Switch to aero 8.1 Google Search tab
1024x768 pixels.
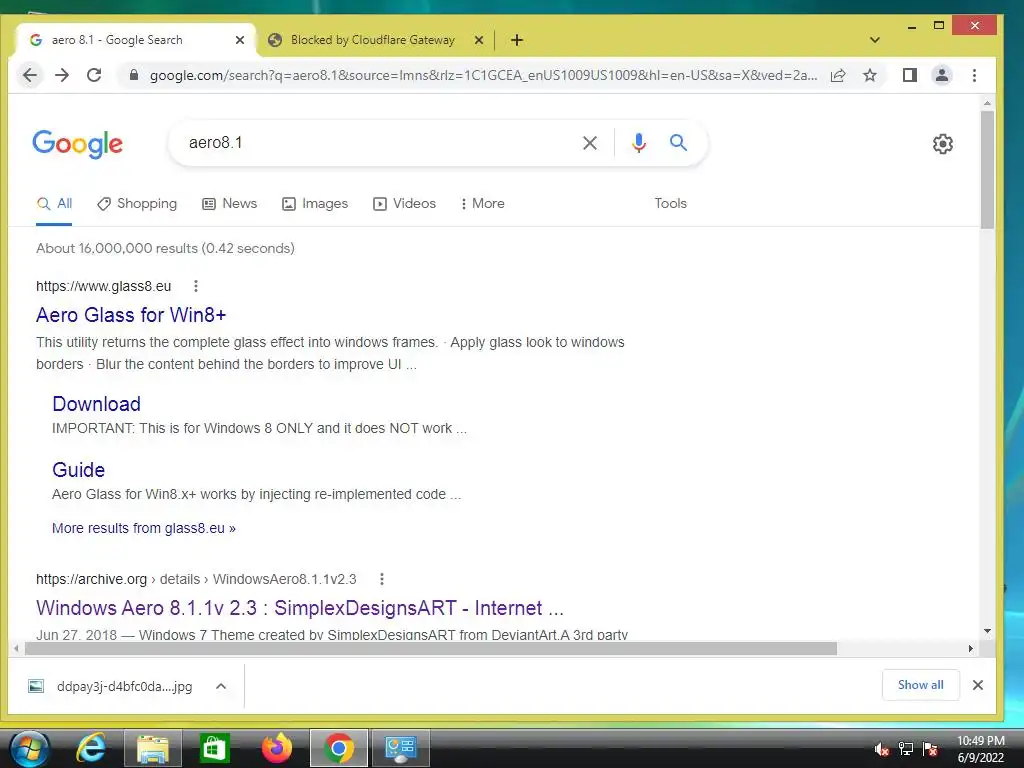(134, 40)
